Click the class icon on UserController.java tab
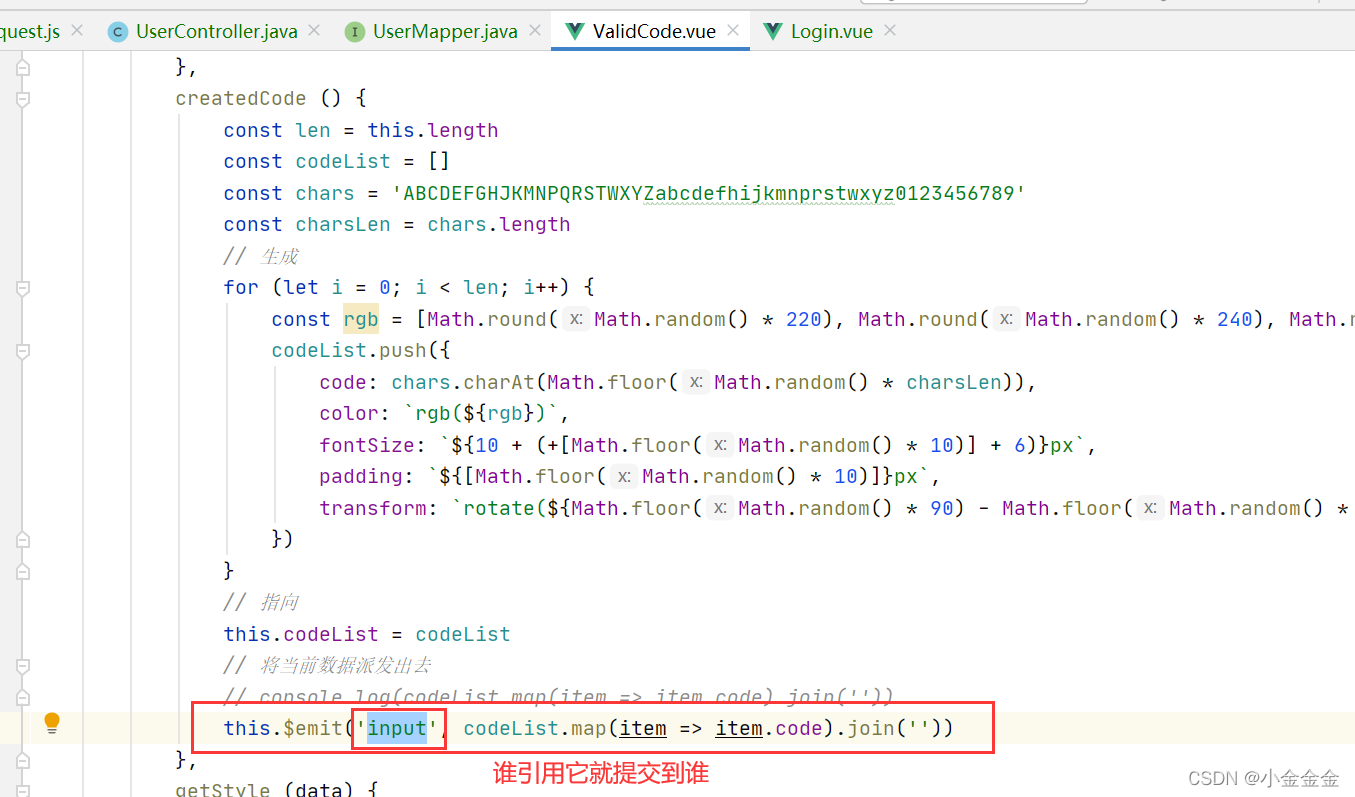 coord(118,32)
